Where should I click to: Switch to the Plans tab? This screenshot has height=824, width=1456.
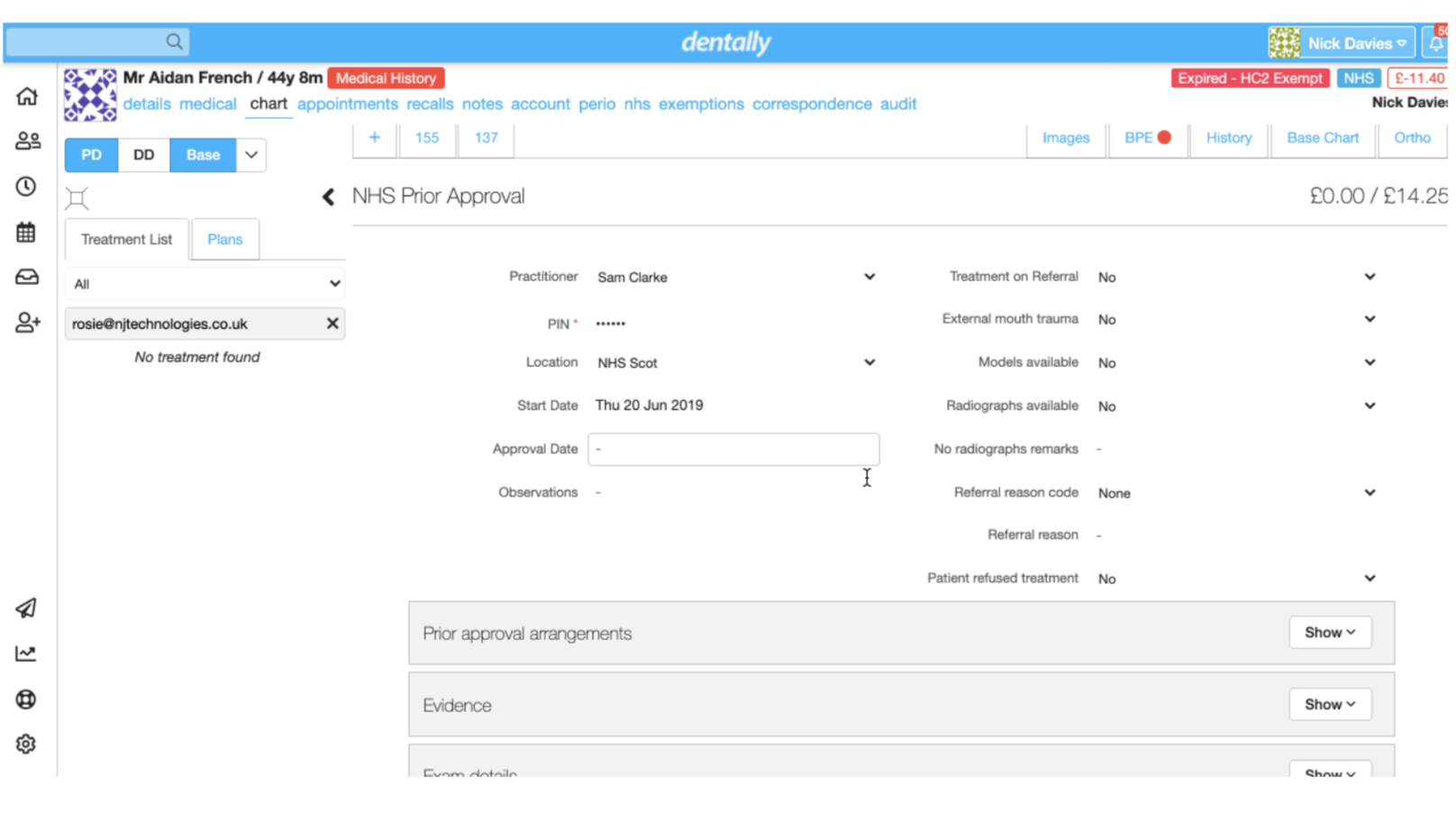pos(224,240)
